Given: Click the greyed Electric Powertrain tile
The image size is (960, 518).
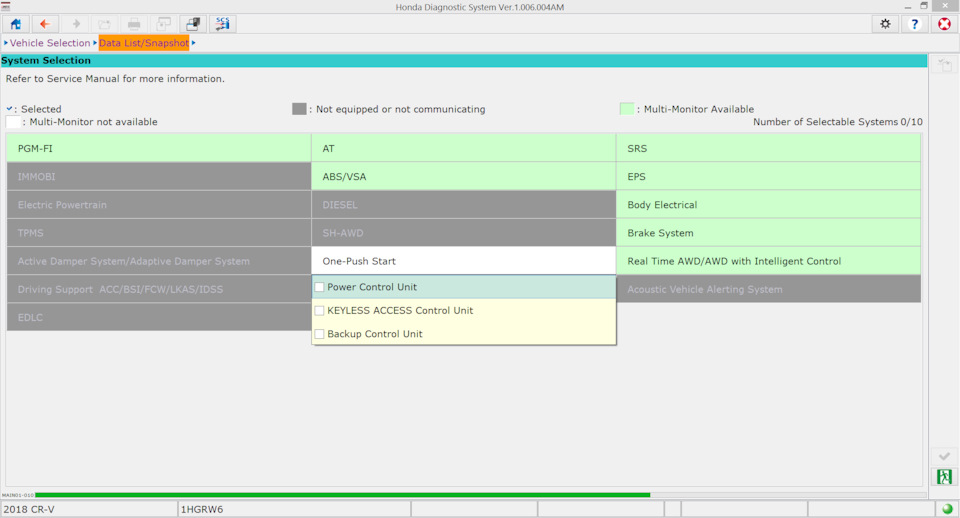Looking at the screenshot, I should (x=159, y=205).
